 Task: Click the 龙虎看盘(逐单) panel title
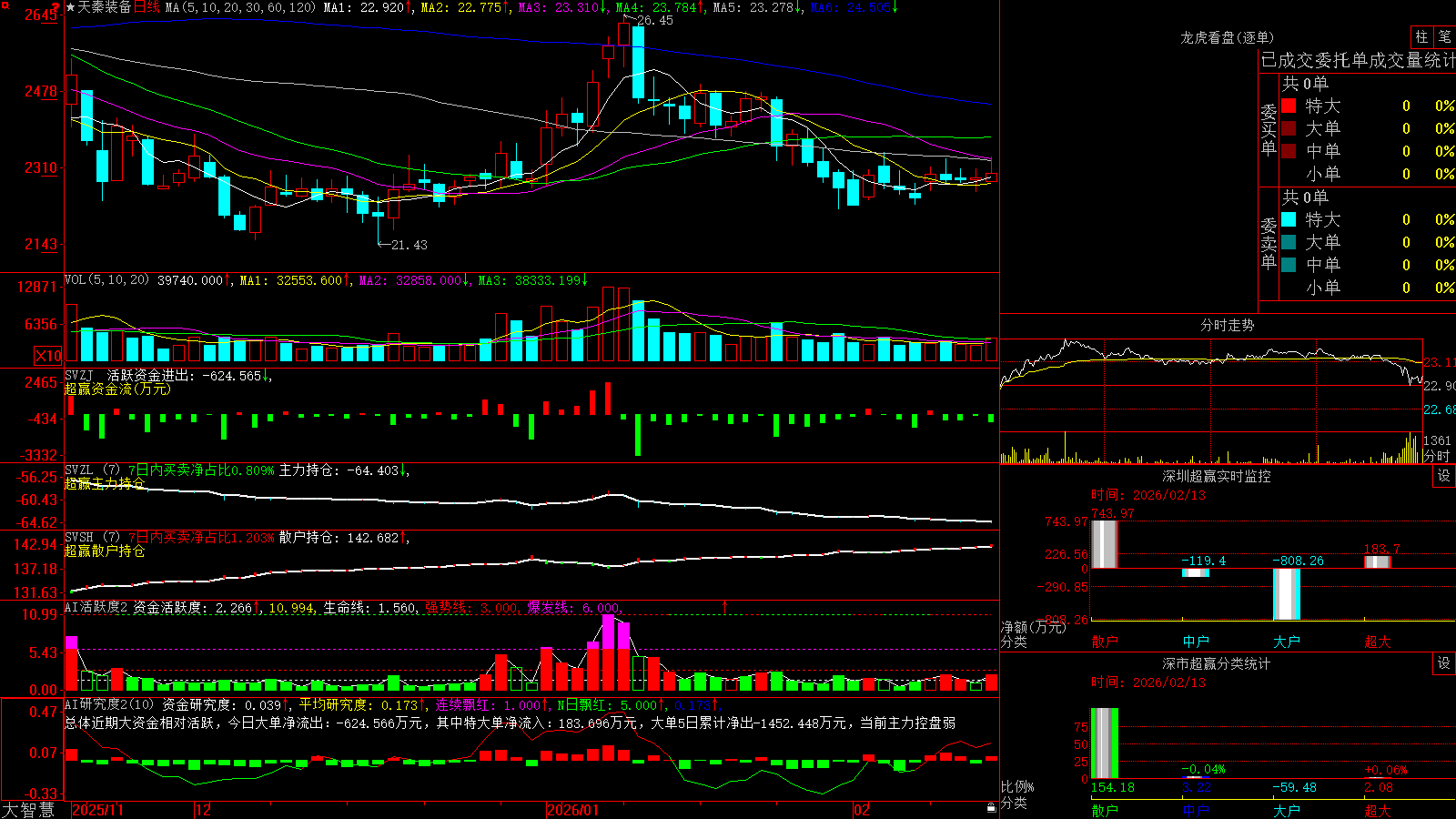coord(1227,37)
